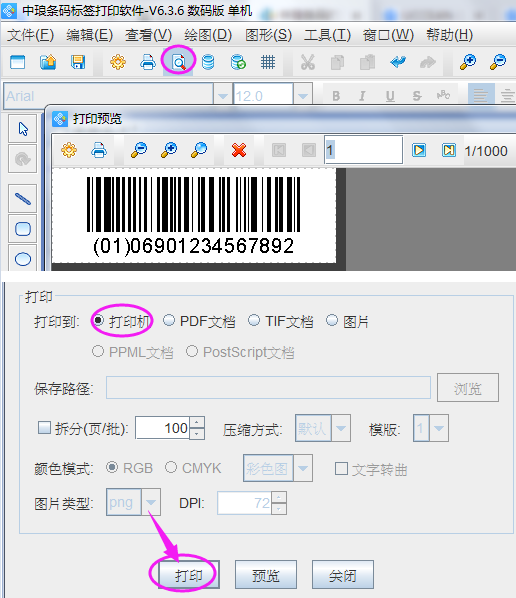Zoom in using main toolbar magnifier
Image resolution: width=516 pixels, height=598 pixels.
[x=468, y=62]
